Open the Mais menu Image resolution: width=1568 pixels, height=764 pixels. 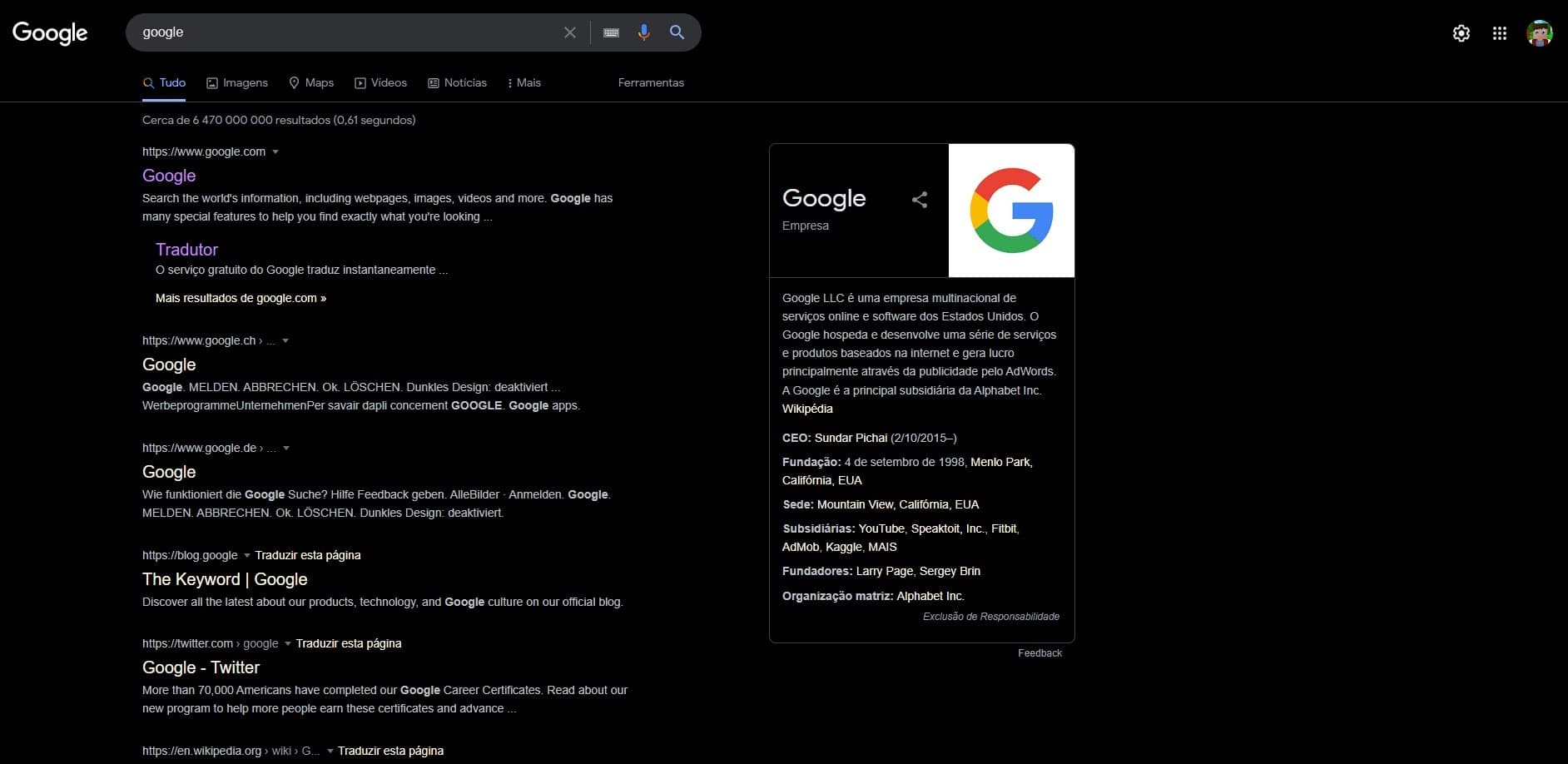tap(524, 82)
